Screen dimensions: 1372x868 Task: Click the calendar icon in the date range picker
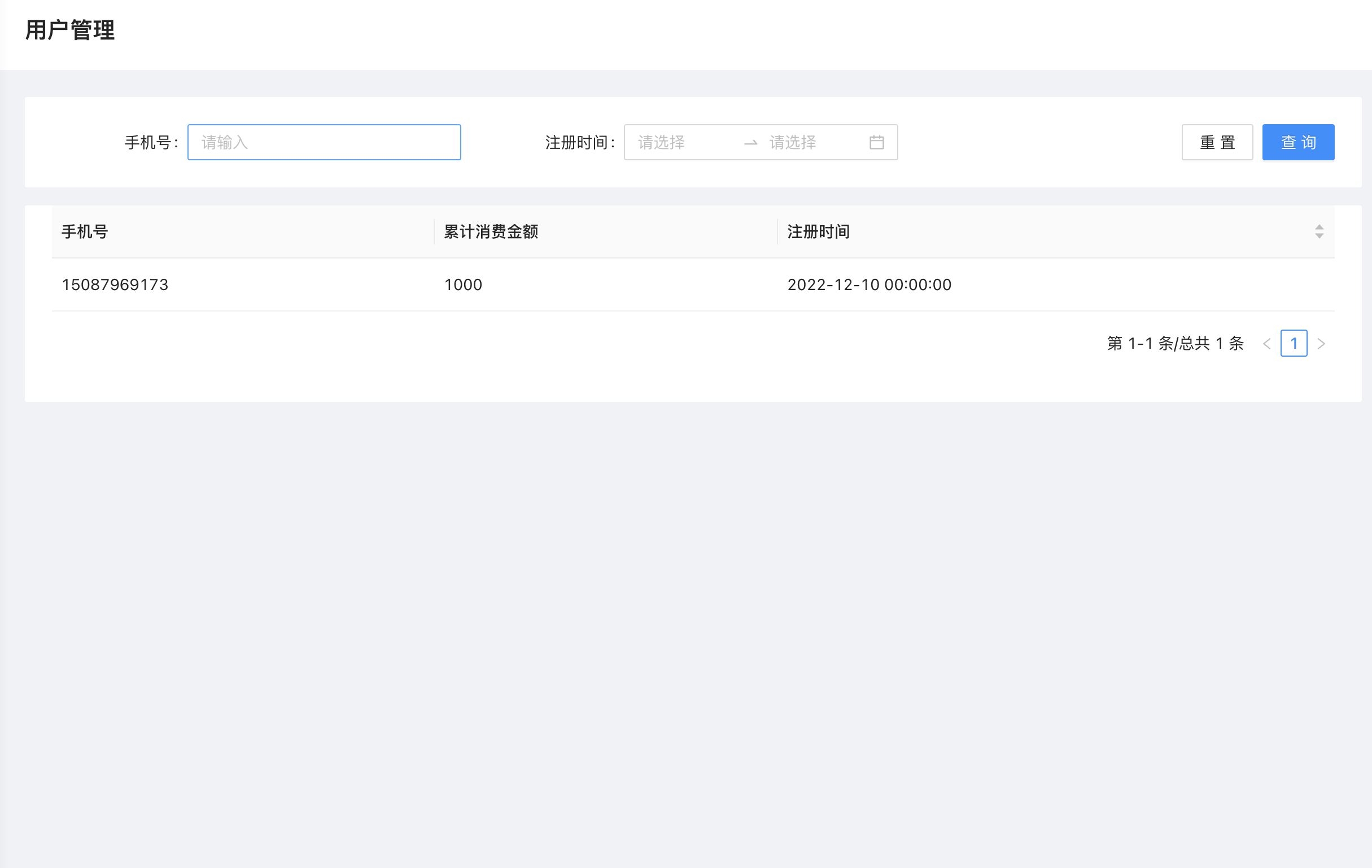click(876, 142)
